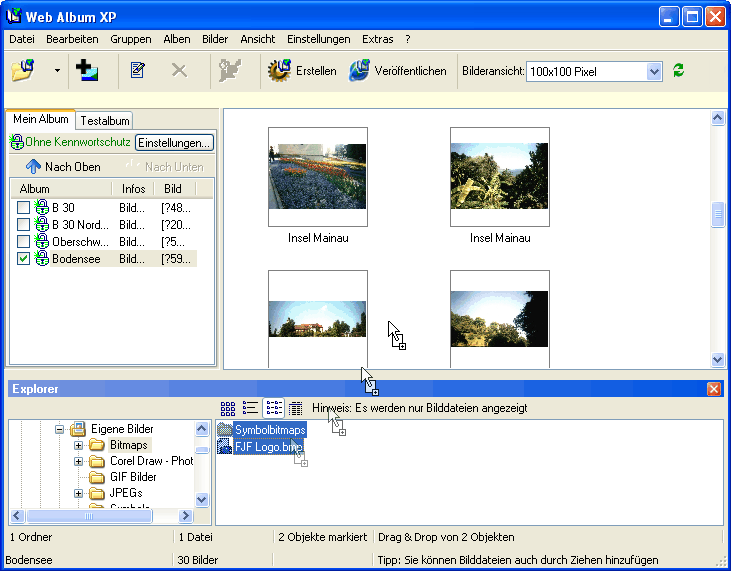
Task: Click the thumbnail pane vertical scrollbar thumb
Action: point(718,214)
